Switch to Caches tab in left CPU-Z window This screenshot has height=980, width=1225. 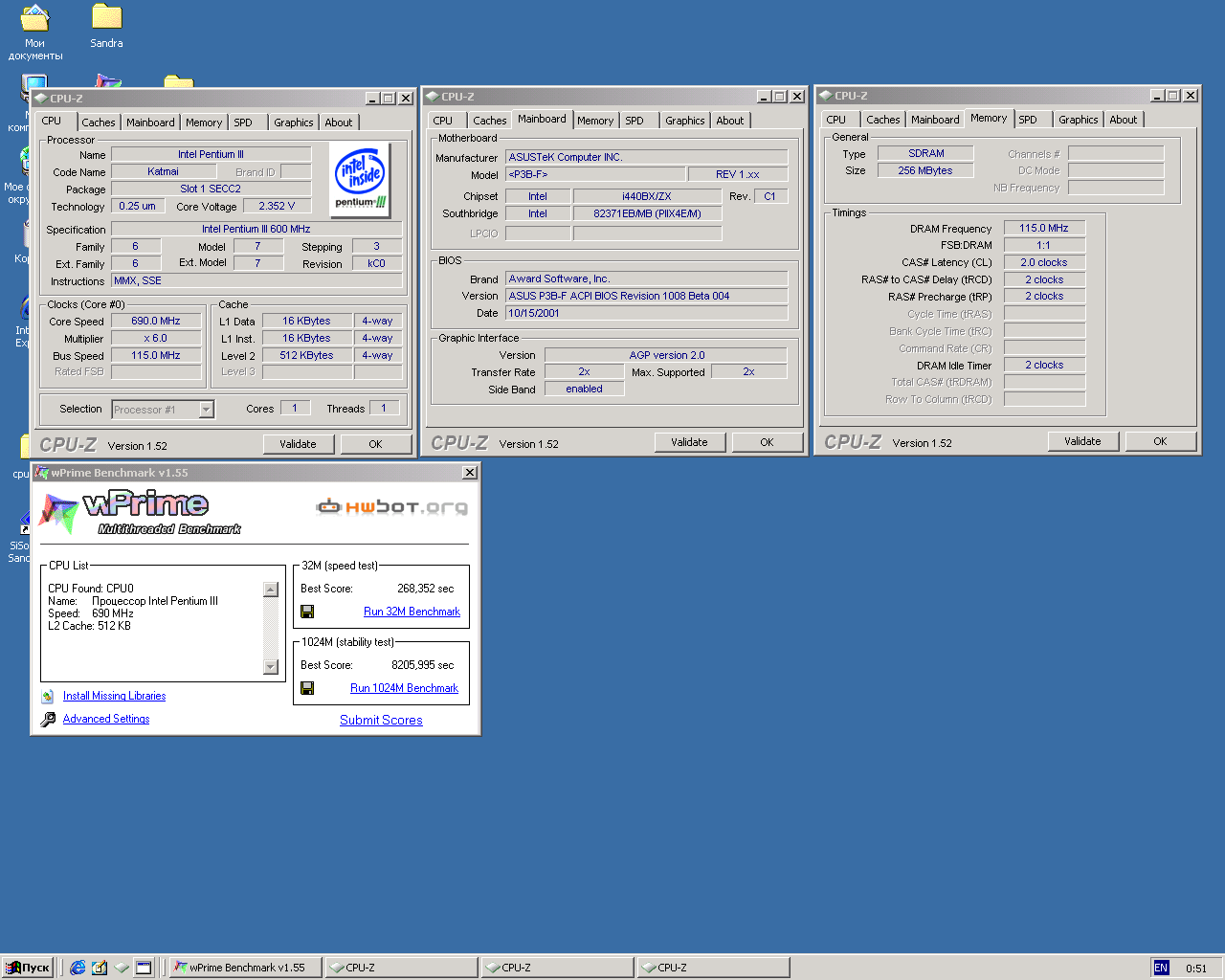(98, 122)
